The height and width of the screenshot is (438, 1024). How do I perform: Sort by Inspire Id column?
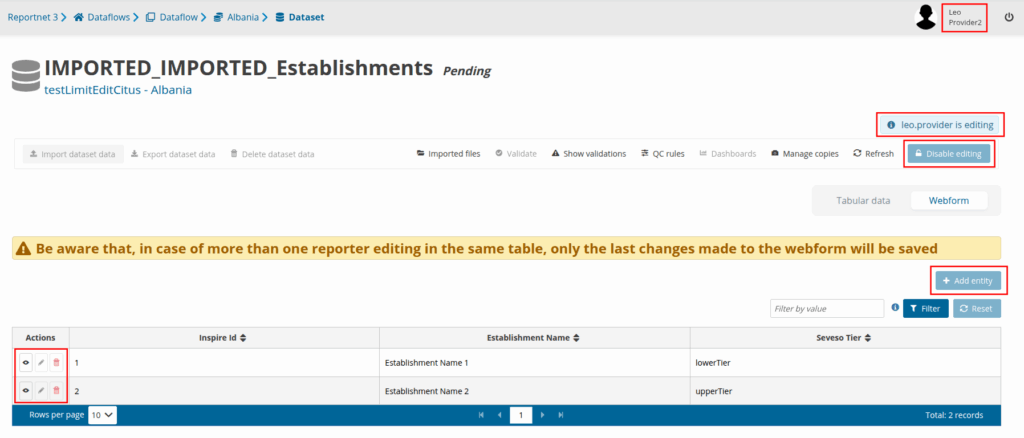(243, 338)
